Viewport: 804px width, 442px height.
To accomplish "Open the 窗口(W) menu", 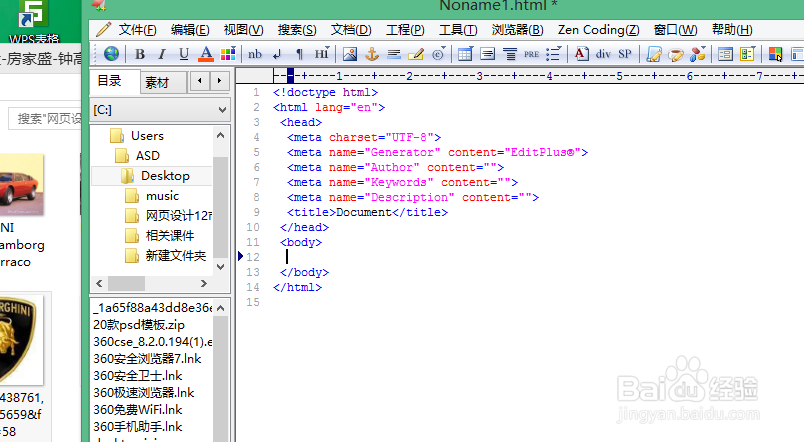I will click(x=675, y=30).
